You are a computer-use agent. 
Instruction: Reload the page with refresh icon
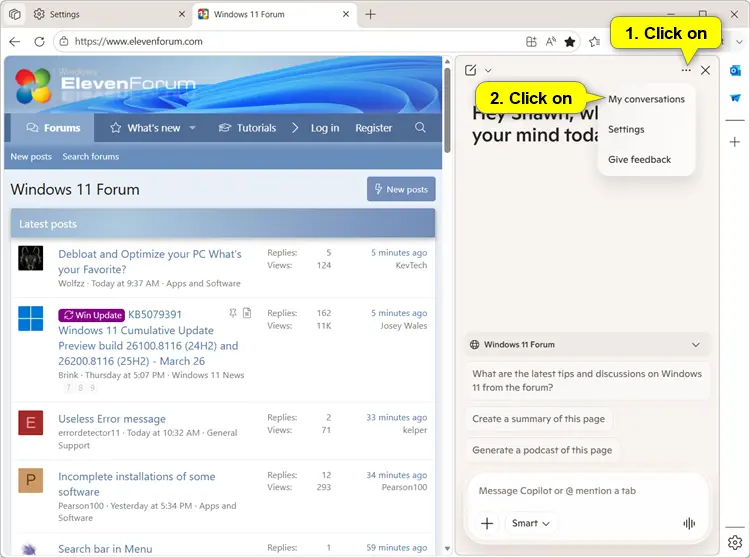point(39,42)
